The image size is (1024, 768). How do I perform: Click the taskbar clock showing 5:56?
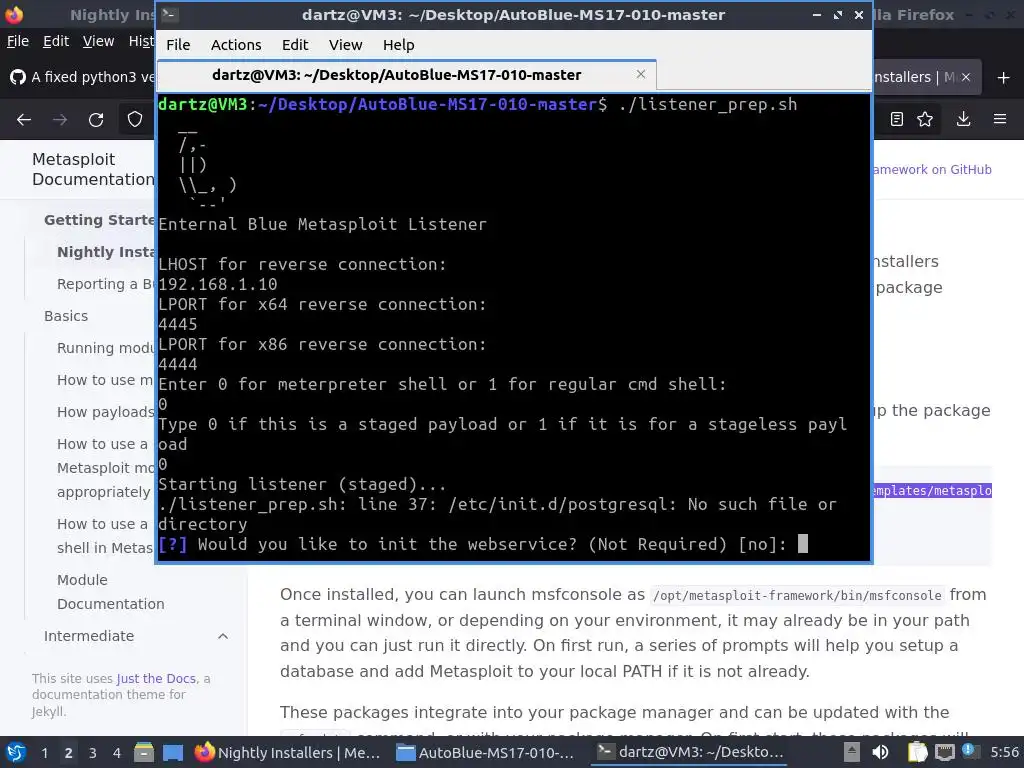click(1004, 752)
